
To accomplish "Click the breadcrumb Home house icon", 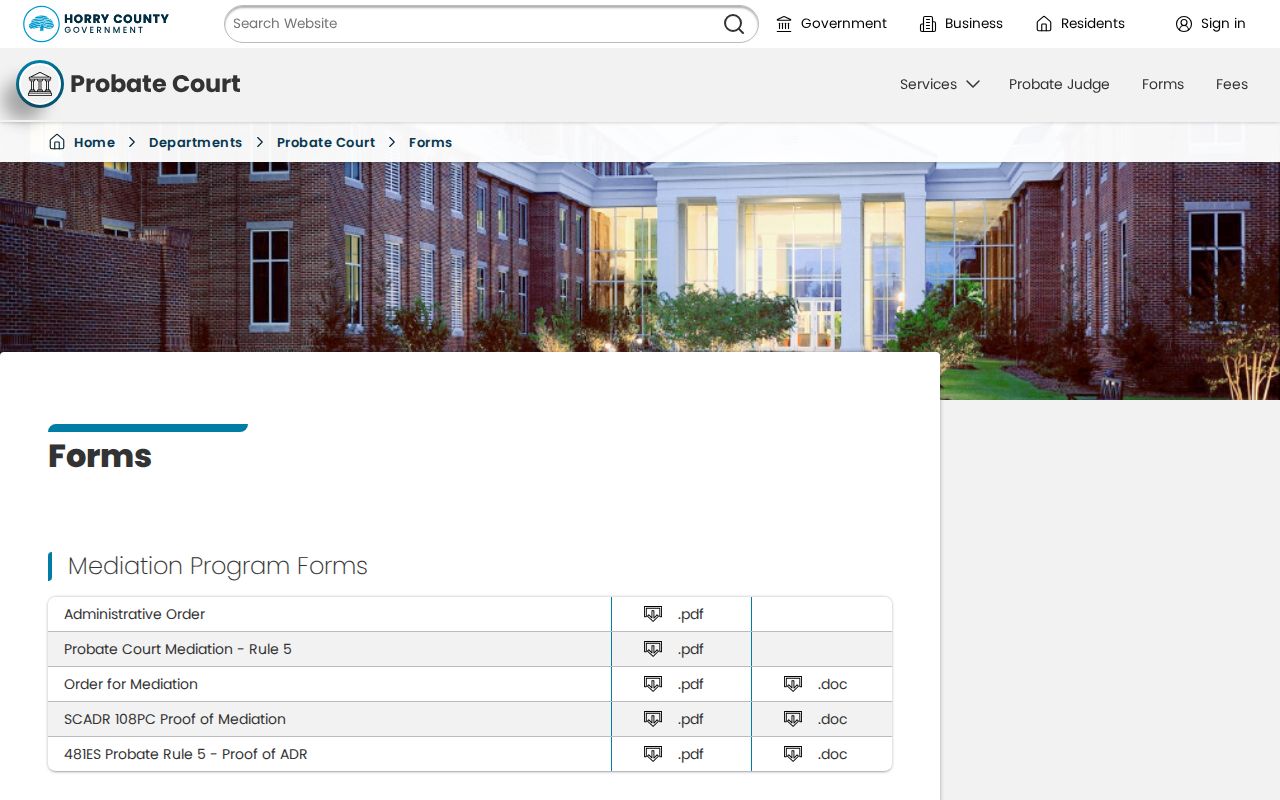I will point(57,142).
